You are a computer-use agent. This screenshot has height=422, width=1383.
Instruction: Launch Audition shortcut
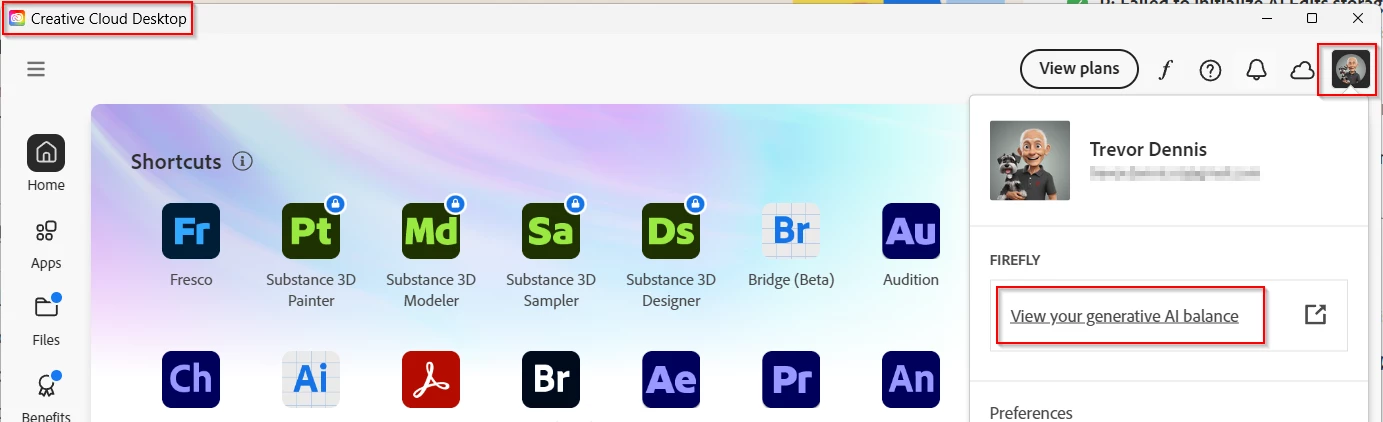click(x=911, y=231)
